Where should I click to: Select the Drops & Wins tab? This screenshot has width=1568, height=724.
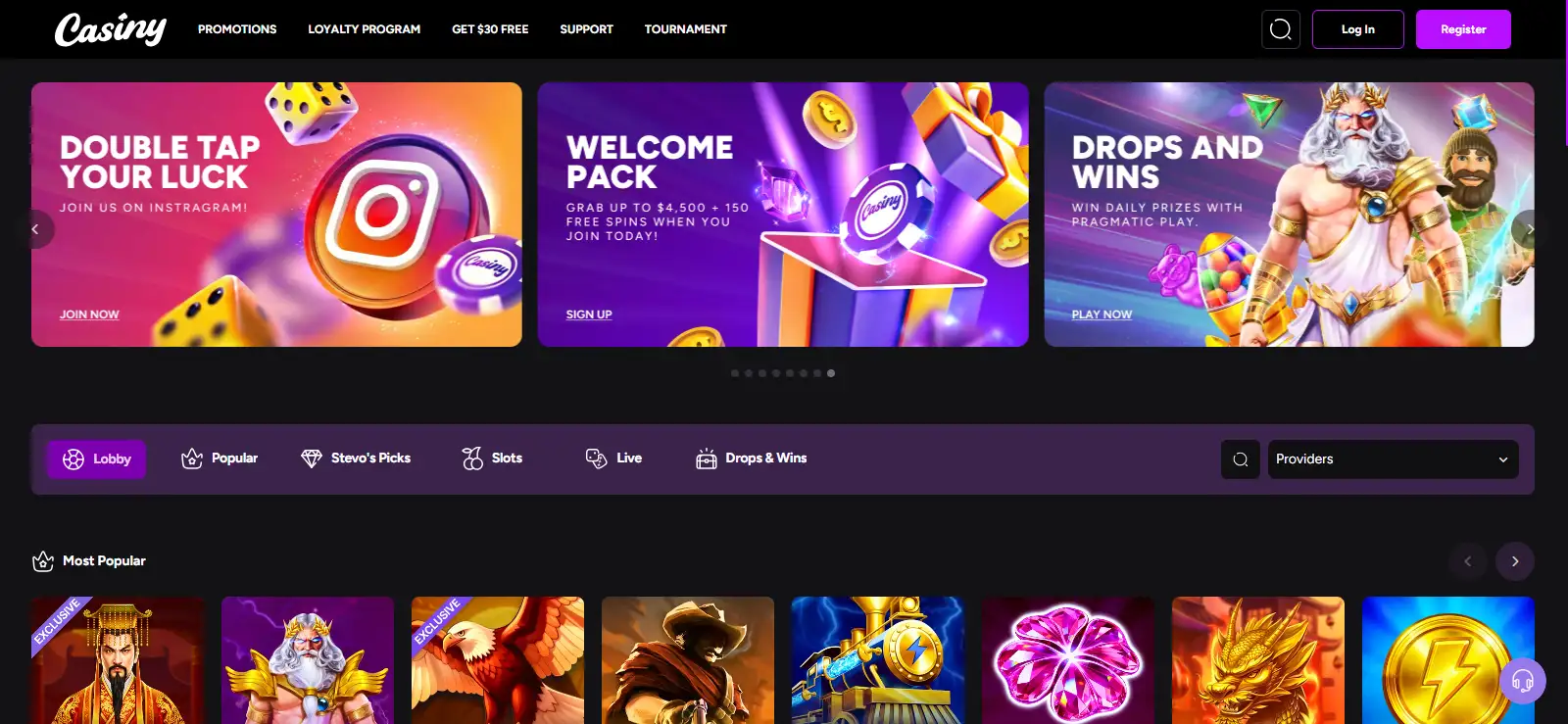tap(752, 459)
